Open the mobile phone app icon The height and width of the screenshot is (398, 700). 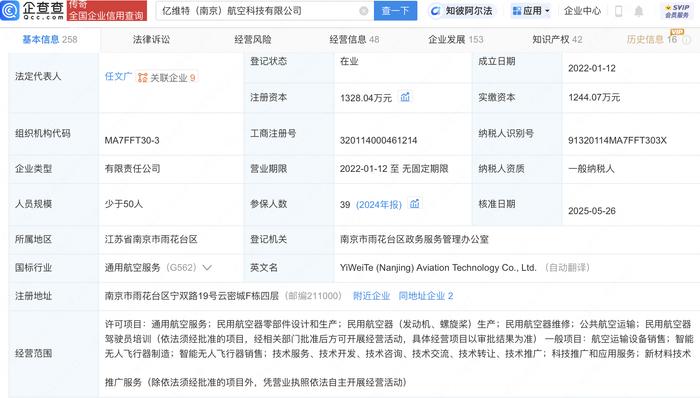point(619,11)
